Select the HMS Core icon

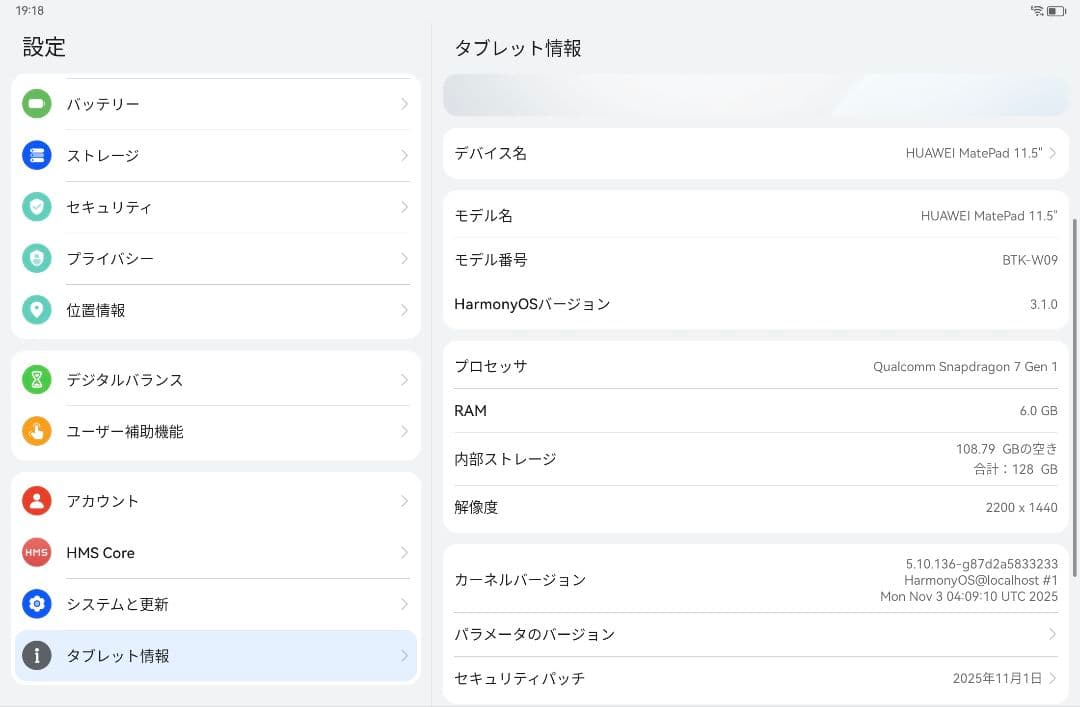tap(36, 552)
